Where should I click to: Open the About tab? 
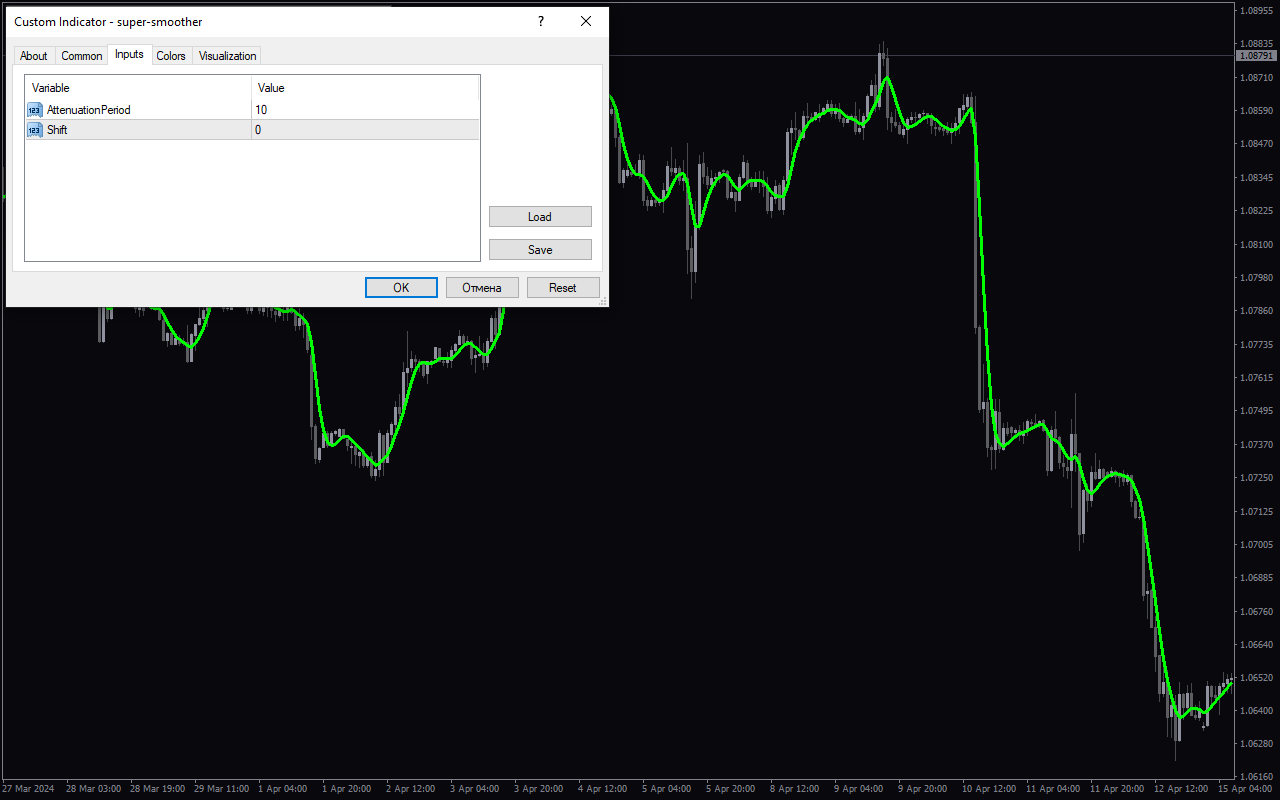click(33, 56)
